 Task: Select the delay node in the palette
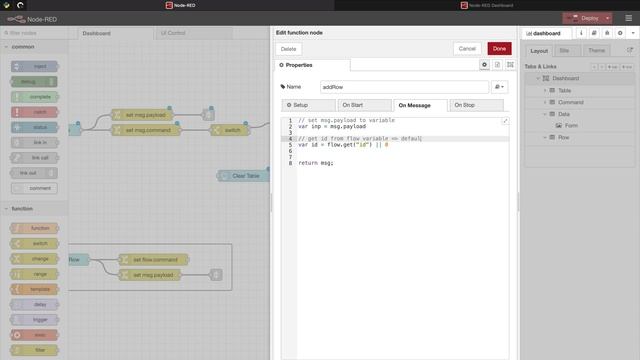(x=35, y=304)
